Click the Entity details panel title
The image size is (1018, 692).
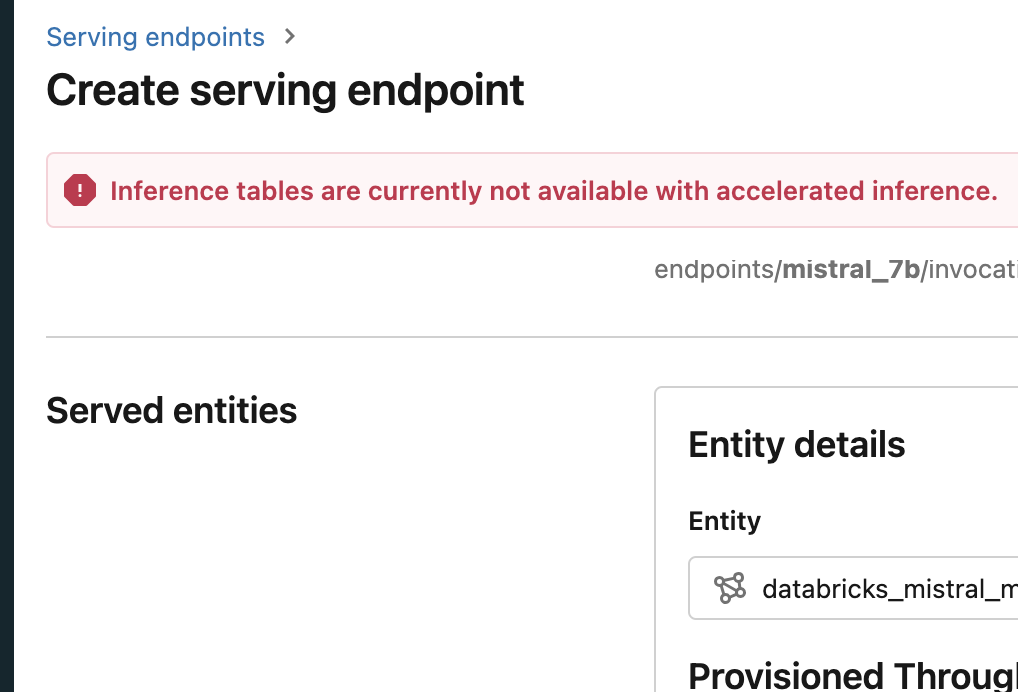pyautogui.click(x=797, y=444)
